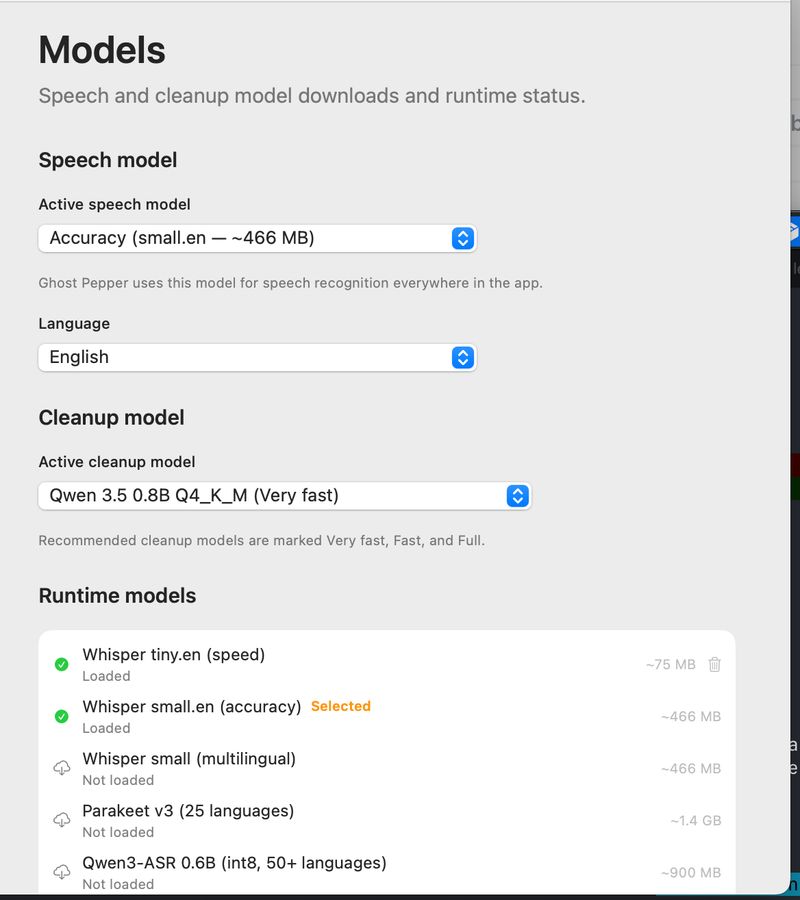Click the Runtime models section heading
Image resolution: width=800 pixels, height=900 pixels.
pyautogui.click(x=117, y=596)
